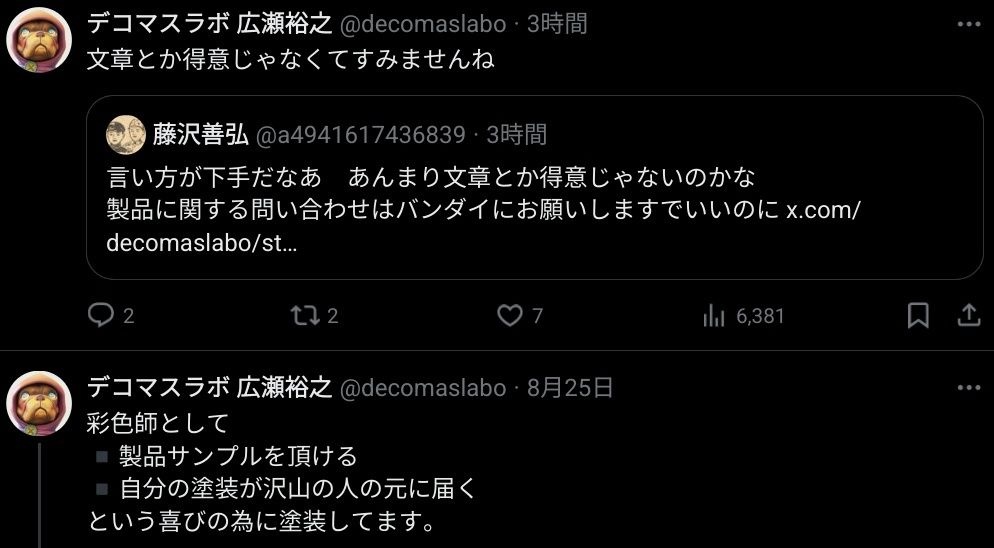Bookmark the first tweet
The height and width of the screenshot is (548, 994).
pyautogui.click(x=918, y=315)
